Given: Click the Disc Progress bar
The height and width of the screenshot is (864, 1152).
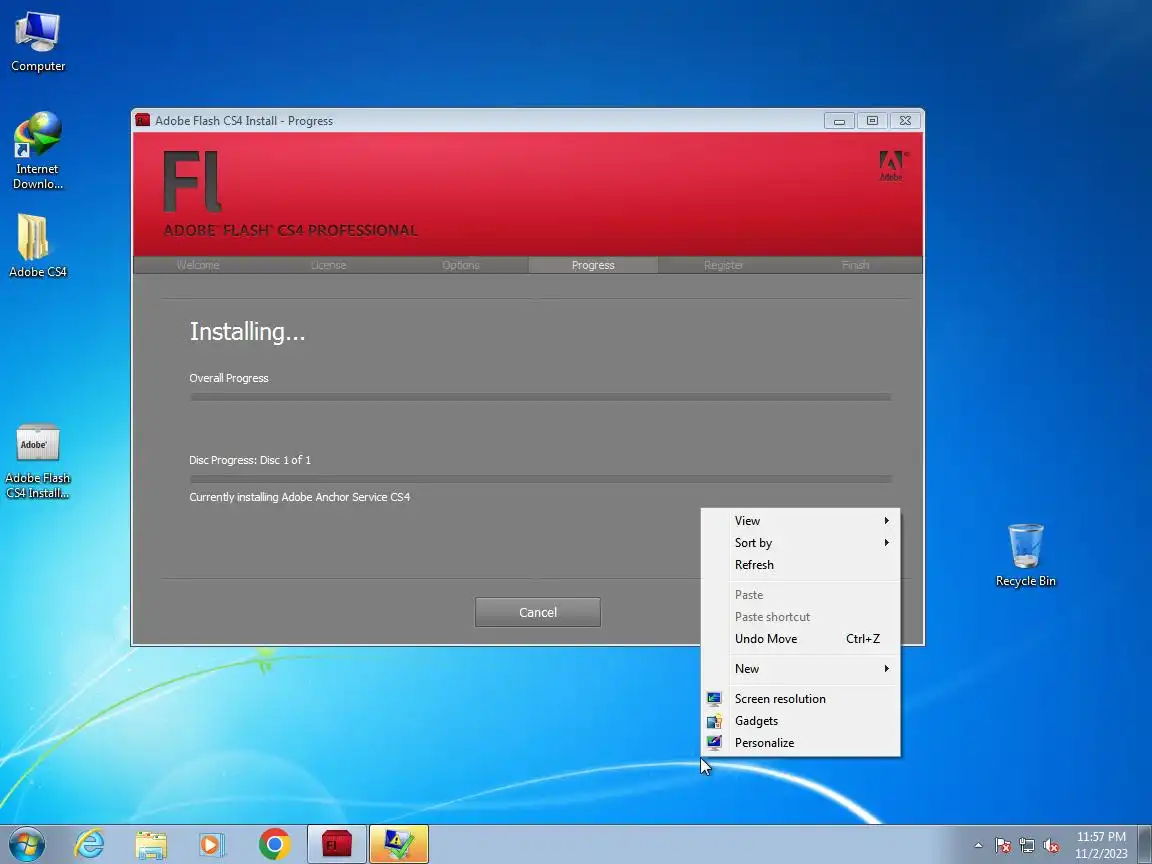Looking at the screenshot, I should (540, 479).
